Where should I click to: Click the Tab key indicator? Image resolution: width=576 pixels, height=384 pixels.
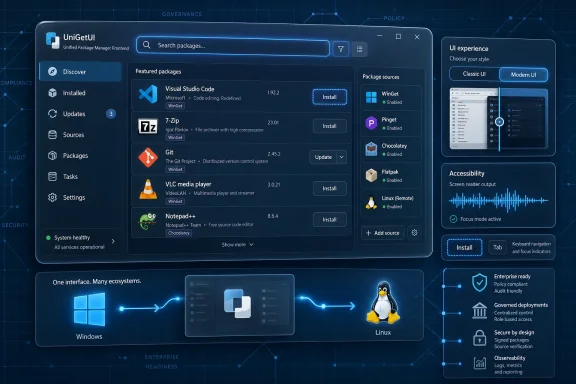(x=497, y=247)
